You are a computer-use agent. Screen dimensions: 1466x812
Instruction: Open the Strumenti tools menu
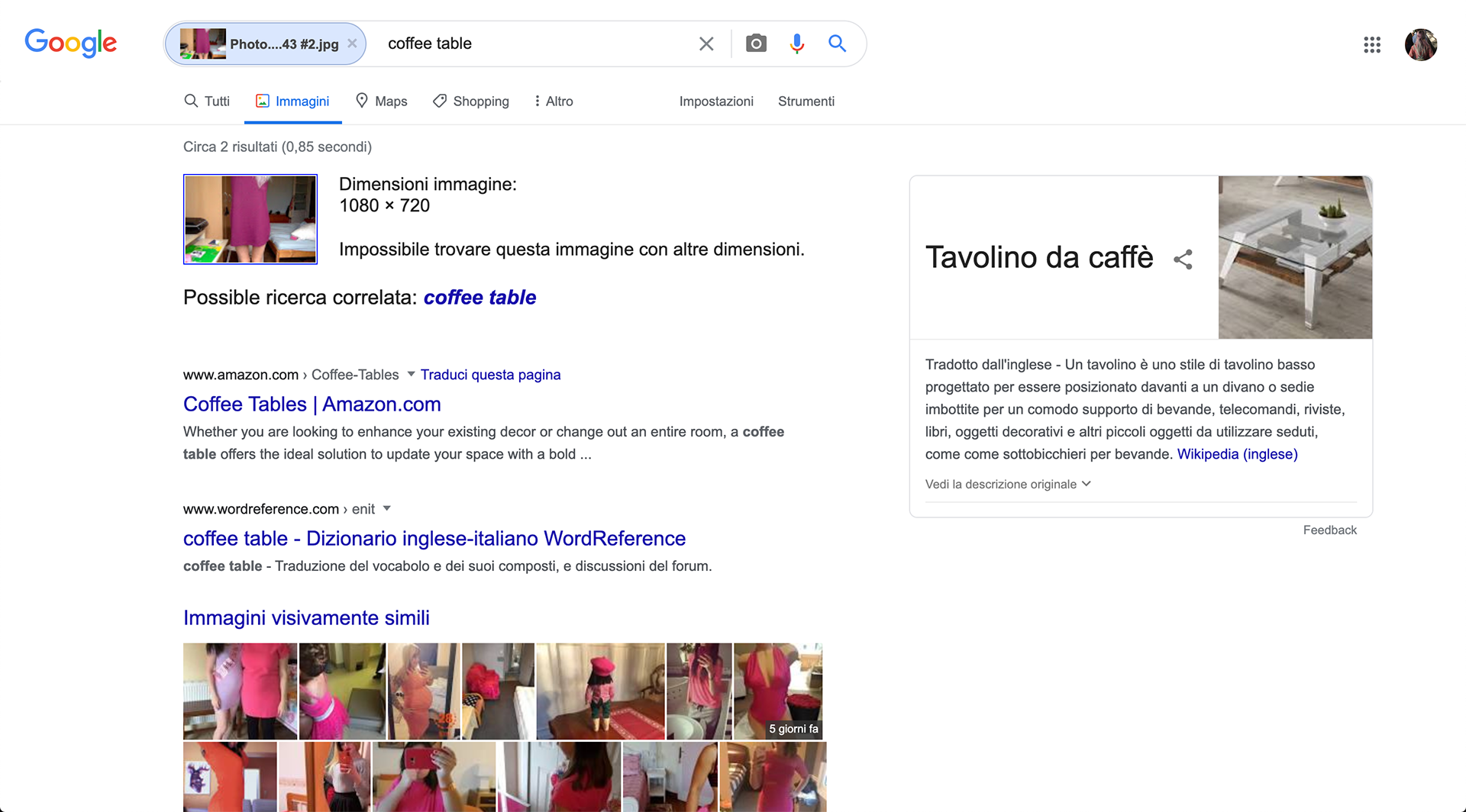tap(806, 101)
